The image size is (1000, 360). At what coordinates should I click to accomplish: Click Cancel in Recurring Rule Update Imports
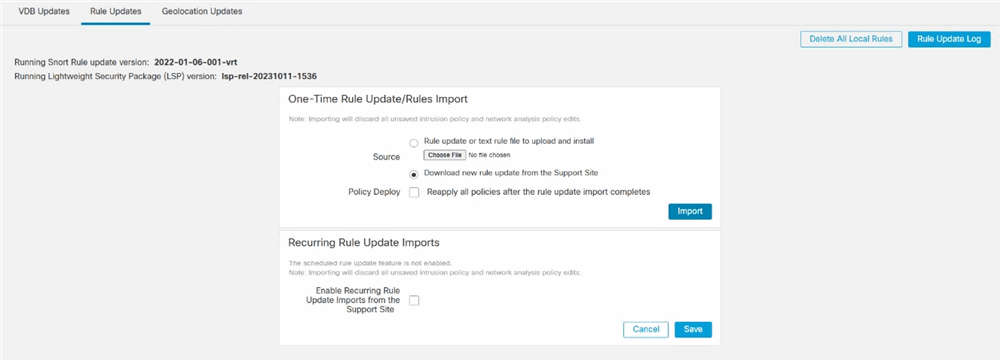pos(645,329)
